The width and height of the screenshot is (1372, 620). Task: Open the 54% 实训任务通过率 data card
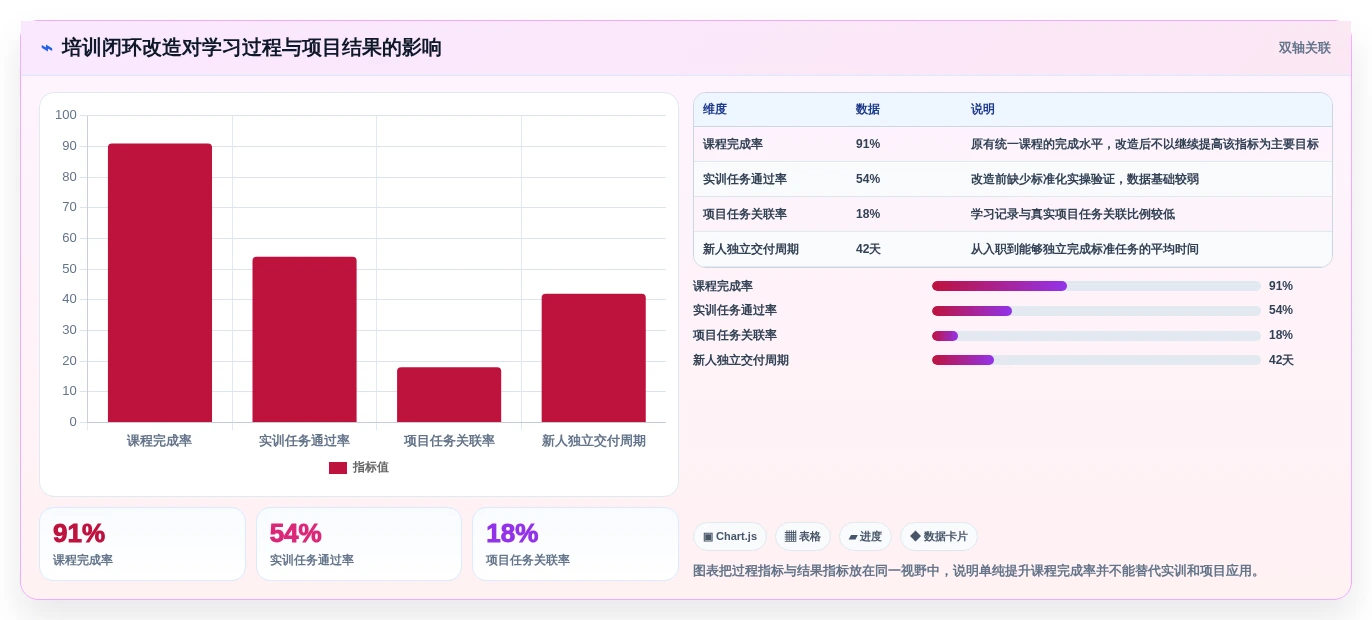(x=359, y=544)
